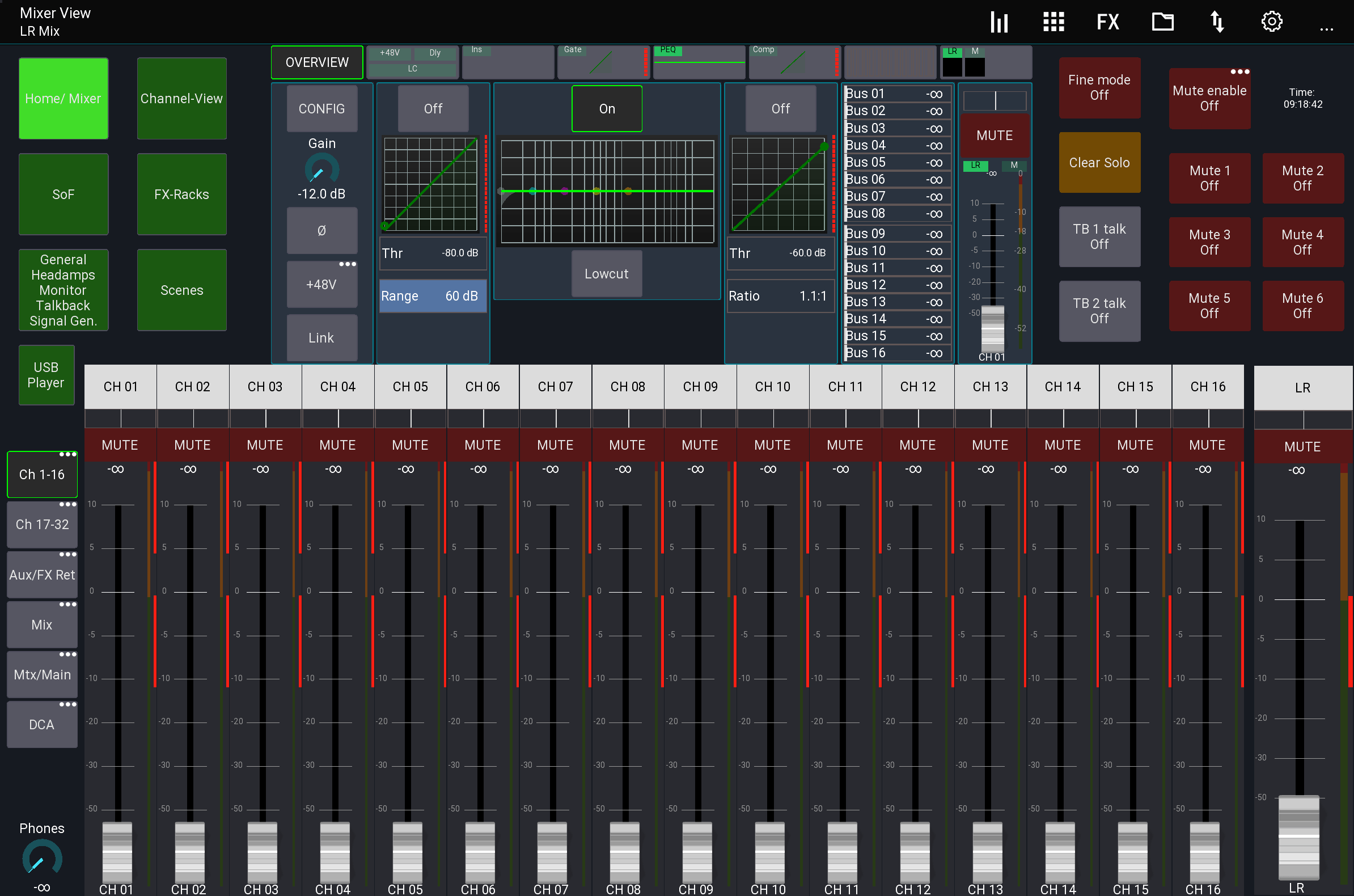Adjust the CH 01 channel fader
Viewport: 1354px width, 896px height.
click(x=117, y=851)
